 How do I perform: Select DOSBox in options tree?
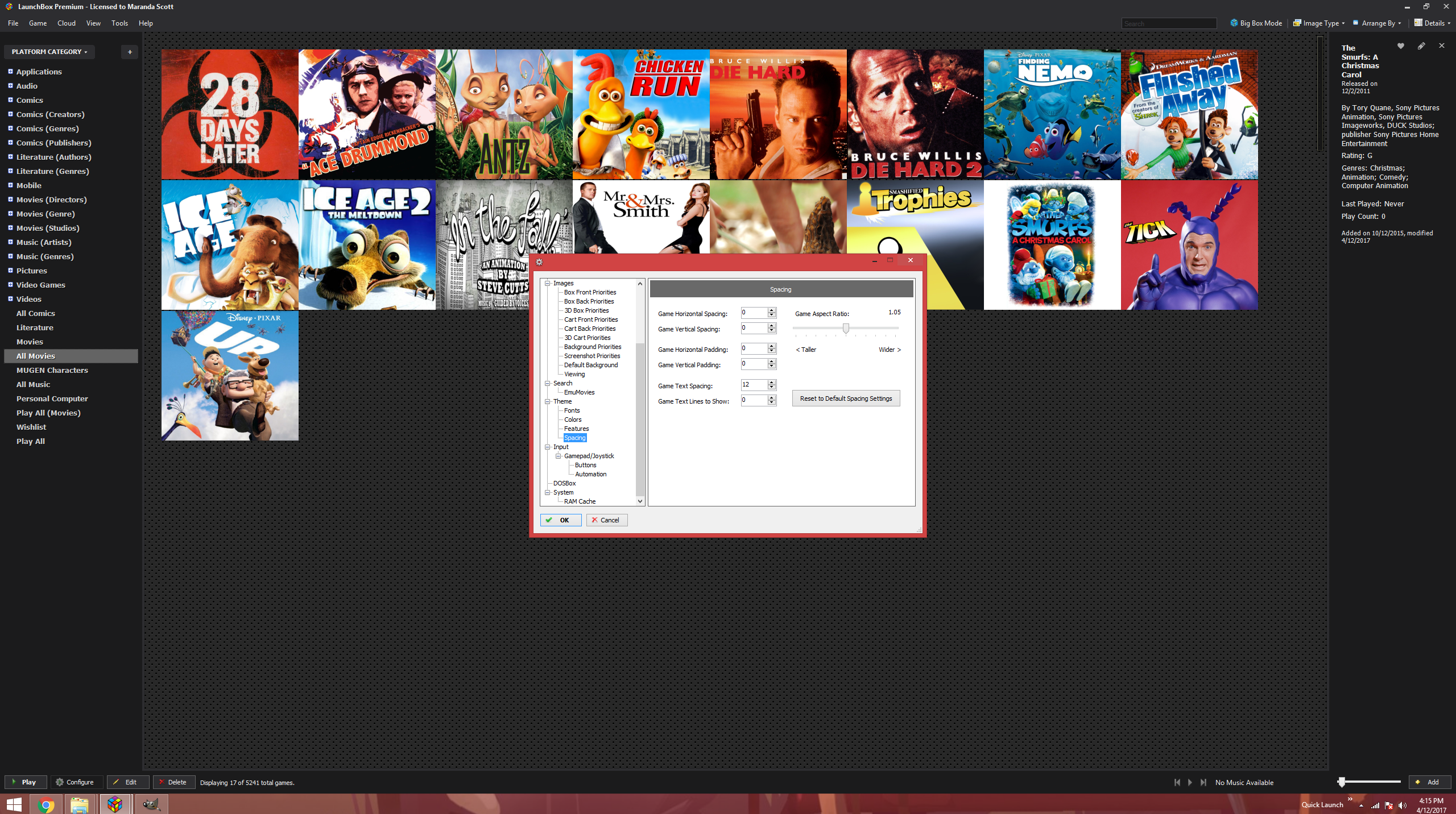pos(564,483)
